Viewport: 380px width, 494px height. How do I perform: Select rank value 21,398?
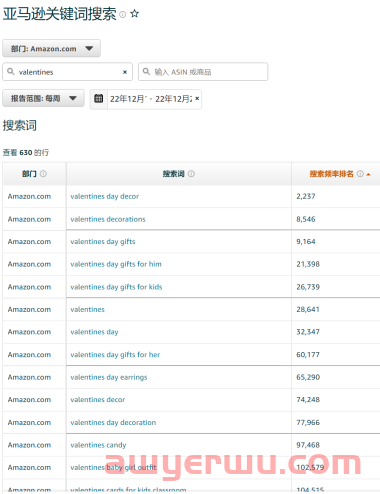click(x=308, y=264)
